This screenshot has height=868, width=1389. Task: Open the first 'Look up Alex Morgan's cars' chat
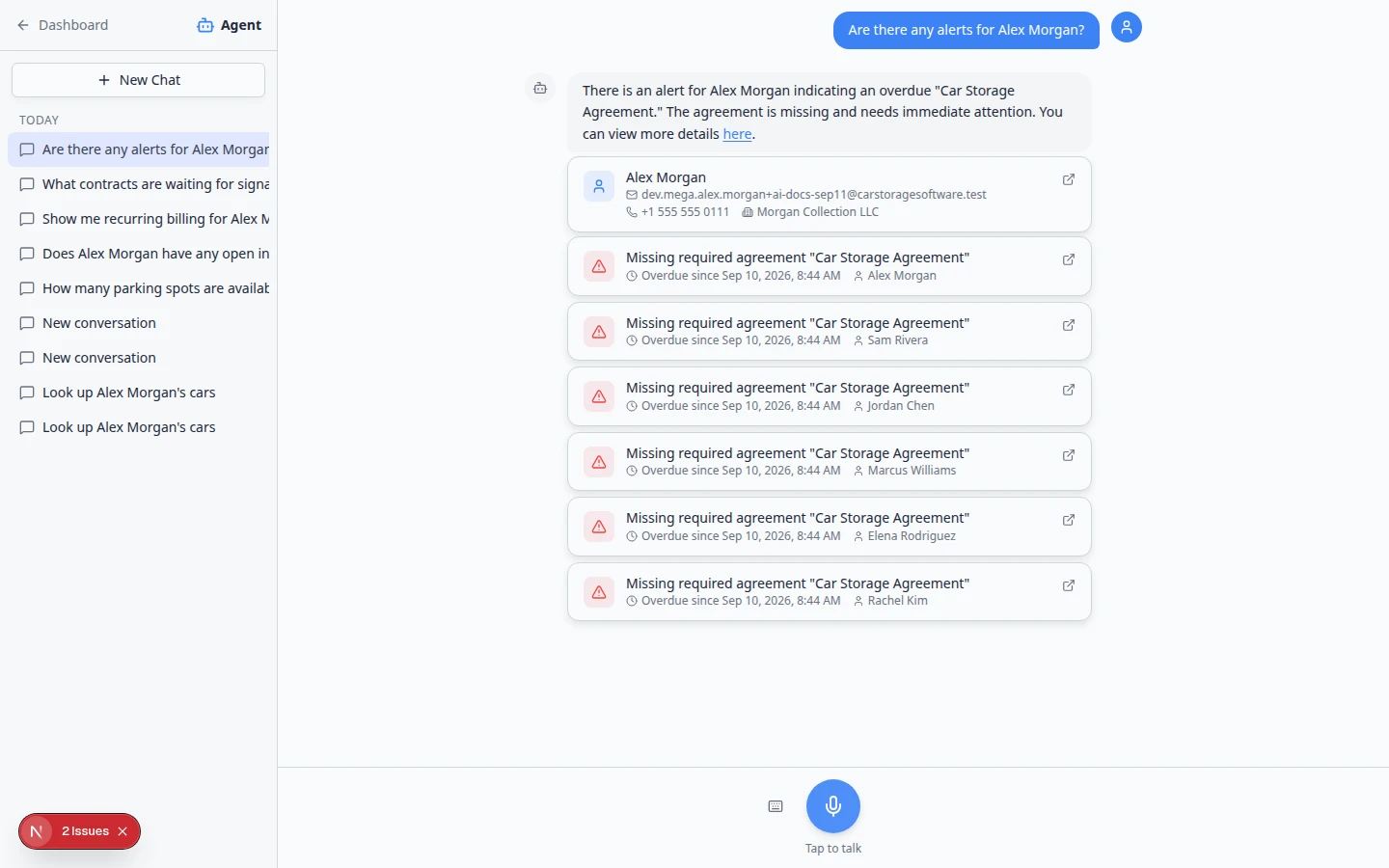click(139, 393)
